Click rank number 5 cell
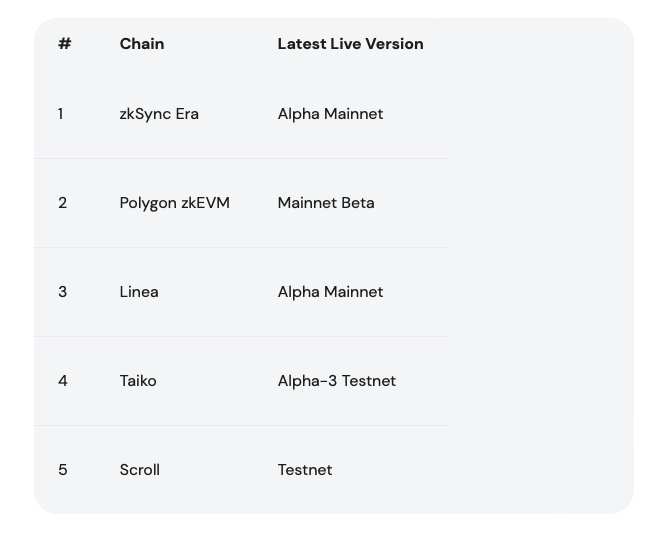 (x=63, y=470)
